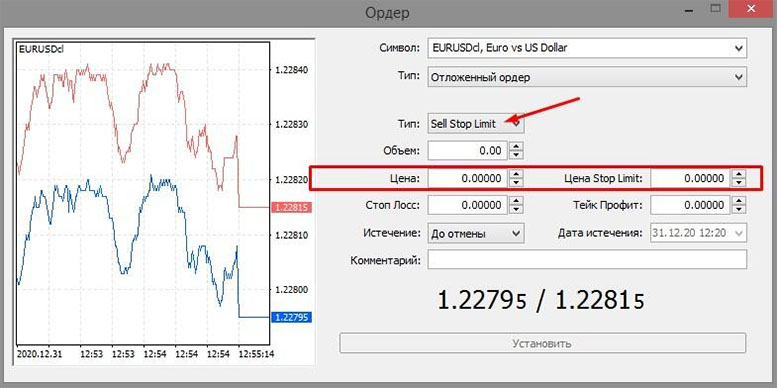The height and width of the screenshot is (388, 777).
Task: Click the 1.22810 price axis label
Action: pos(291,235)
